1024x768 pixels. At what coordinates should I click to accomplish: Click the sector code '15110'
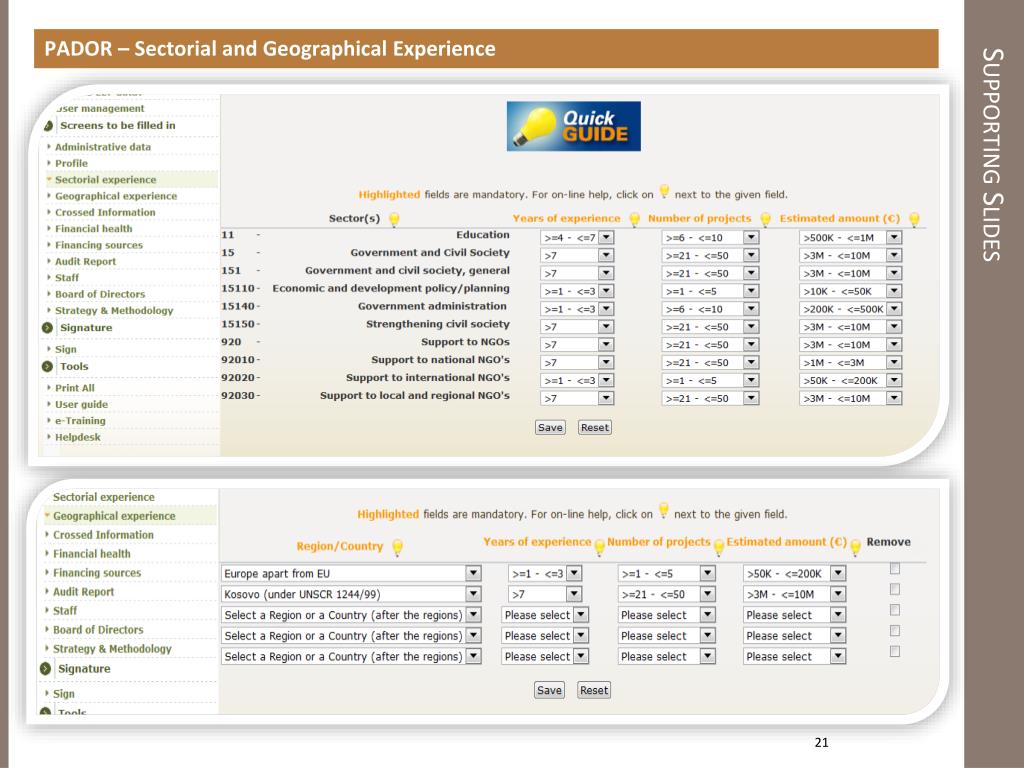pyautogui.click(x=238, y=288)
